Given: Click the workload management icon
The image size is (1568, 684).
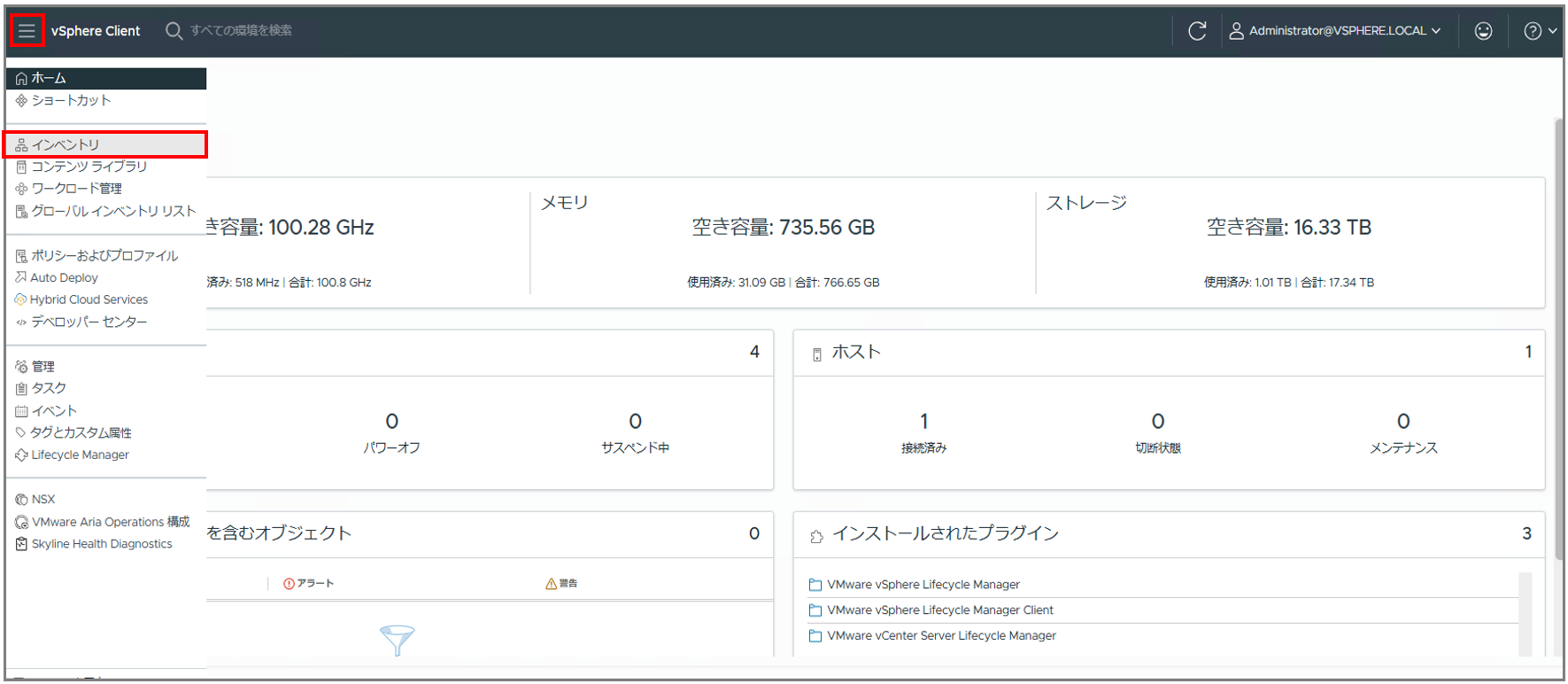Looking at the screenshot, I should [x=21, y=190].
